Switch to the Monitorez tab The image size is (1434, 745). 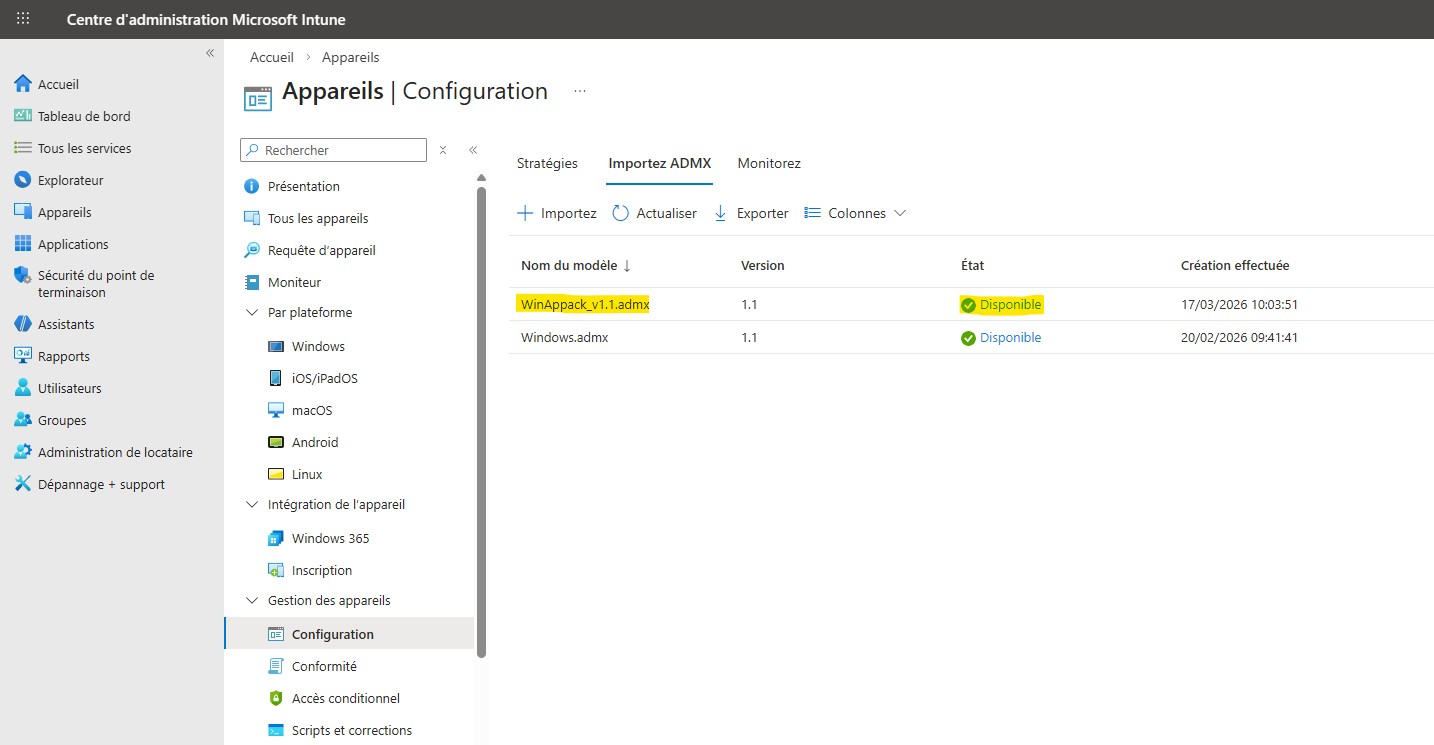[768, 163]
